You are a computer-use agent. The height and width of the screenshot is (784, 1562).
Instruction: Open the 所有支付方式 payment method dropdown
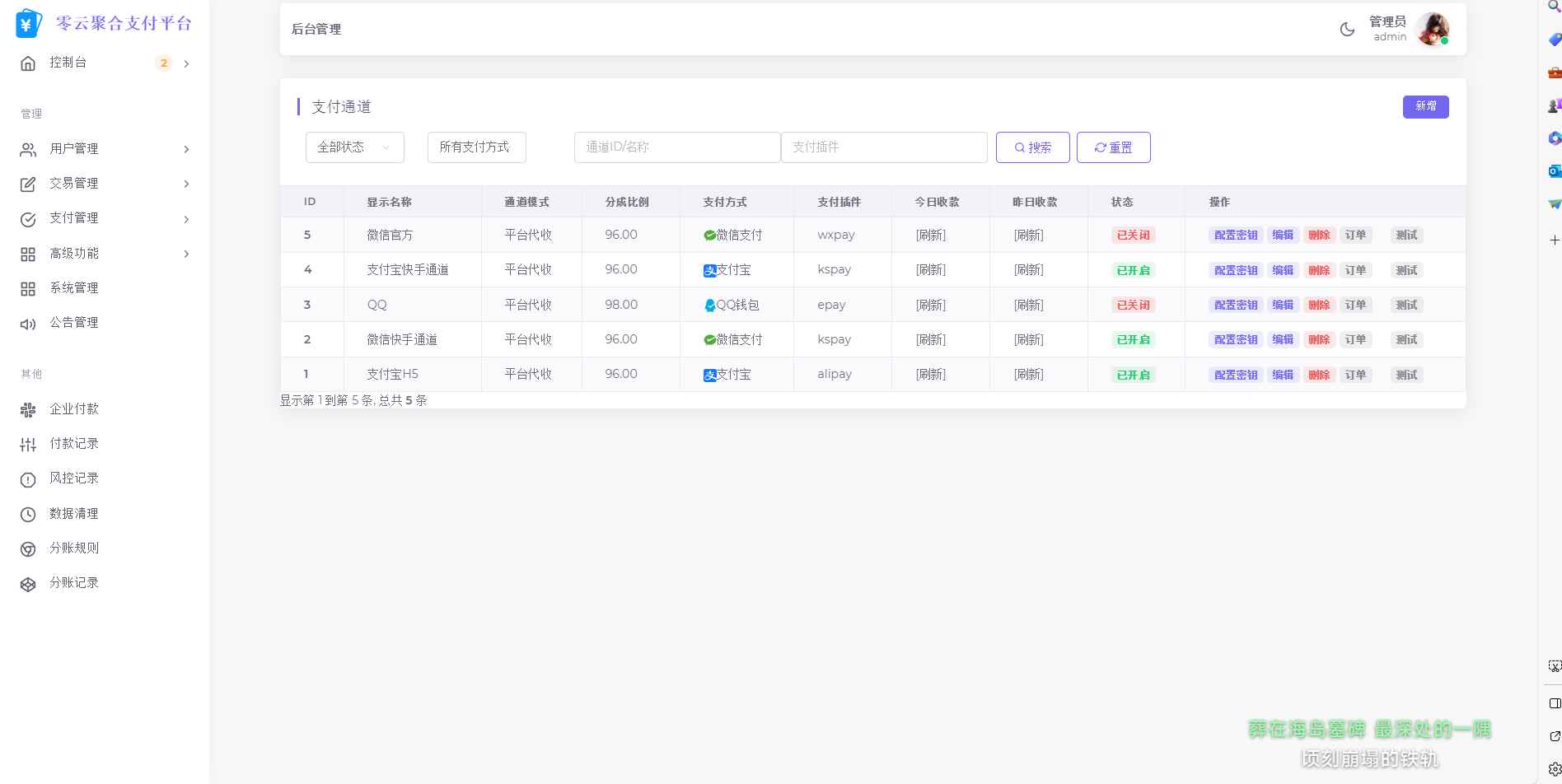(476, 147)
